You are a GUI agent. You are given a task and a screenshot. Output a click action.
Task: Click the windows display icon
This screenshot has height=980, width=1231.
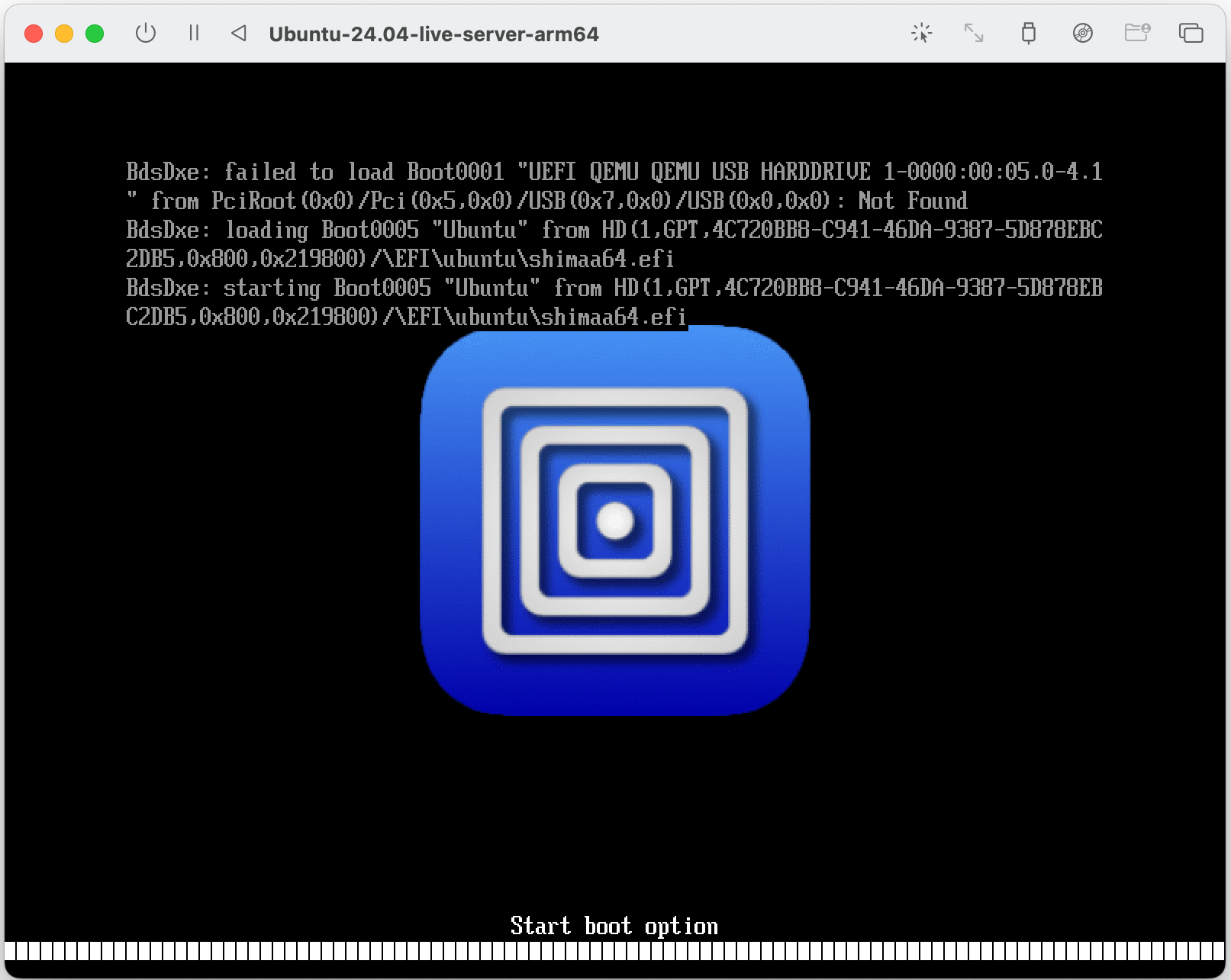pyautogui.click(x=1191, y=33)
